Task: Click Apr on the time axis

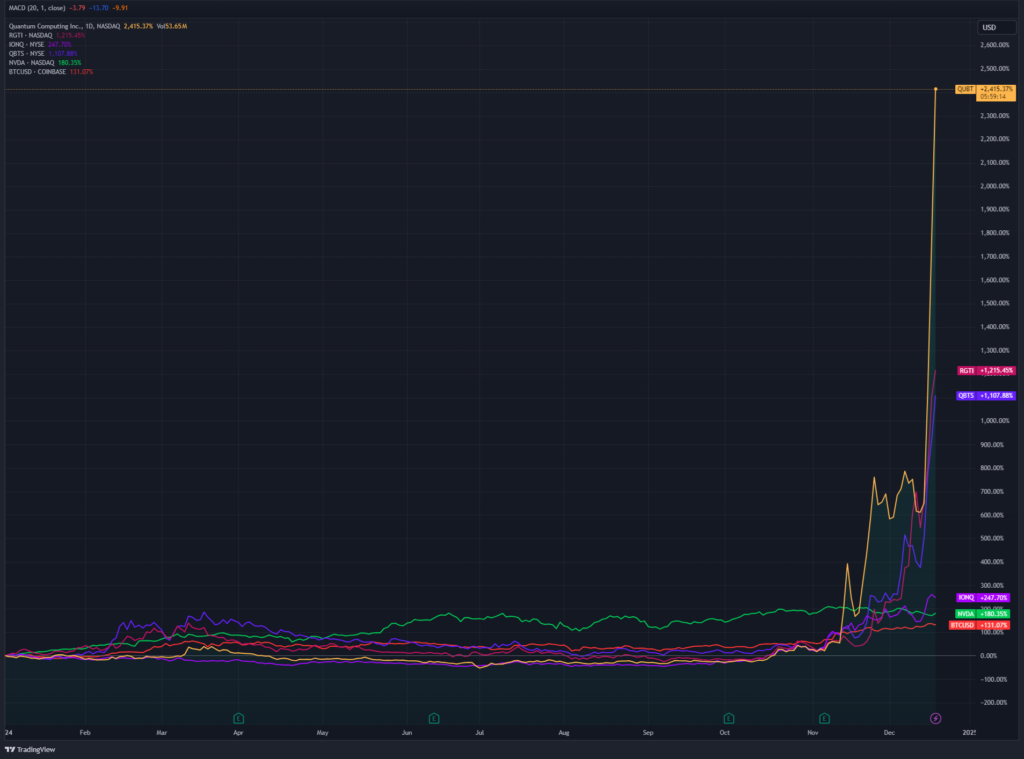Action: point(238,733)
